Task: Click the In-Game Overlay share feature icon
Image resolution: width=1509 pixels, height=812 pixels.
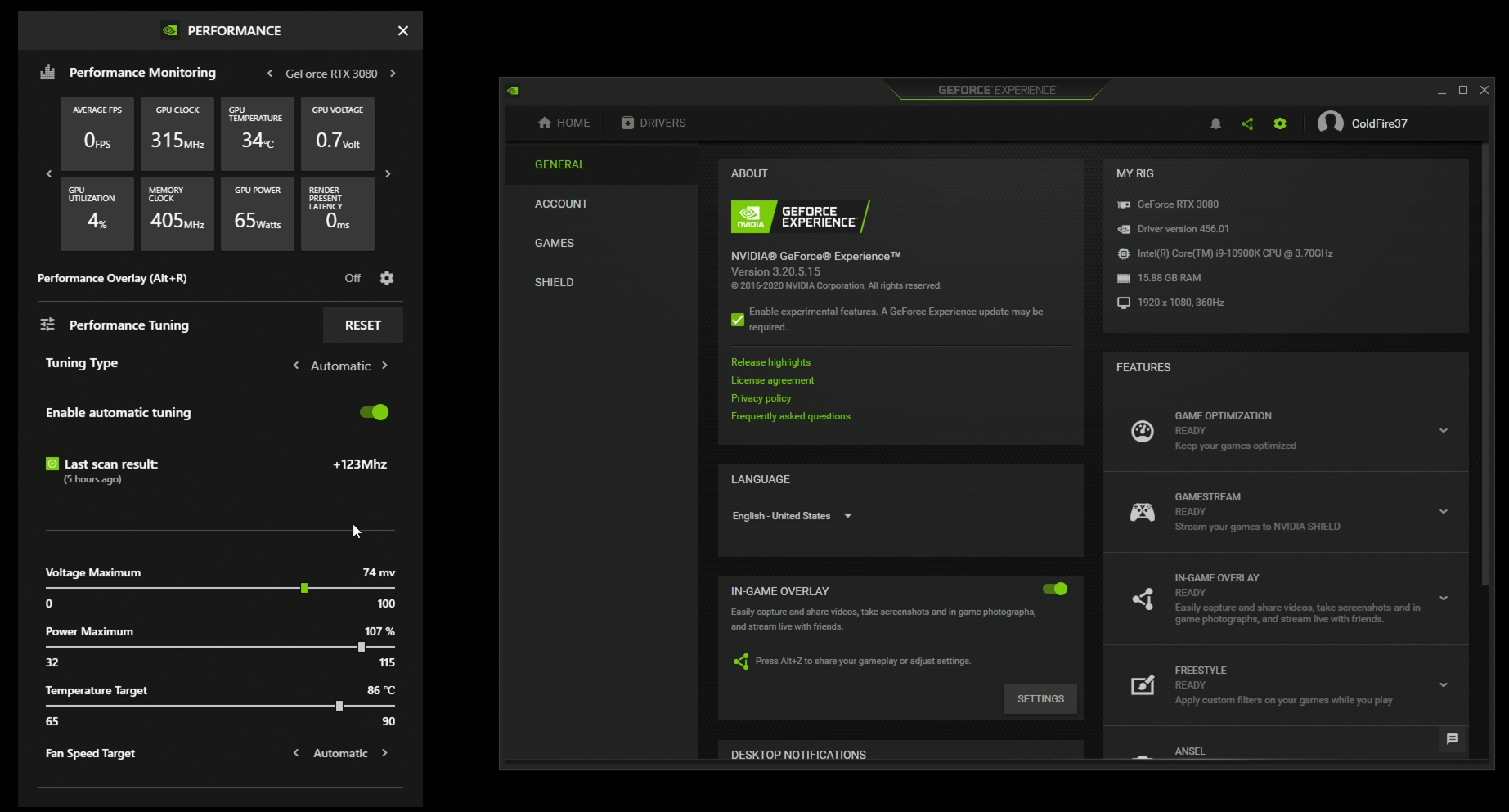Action: pos(1143,599)
